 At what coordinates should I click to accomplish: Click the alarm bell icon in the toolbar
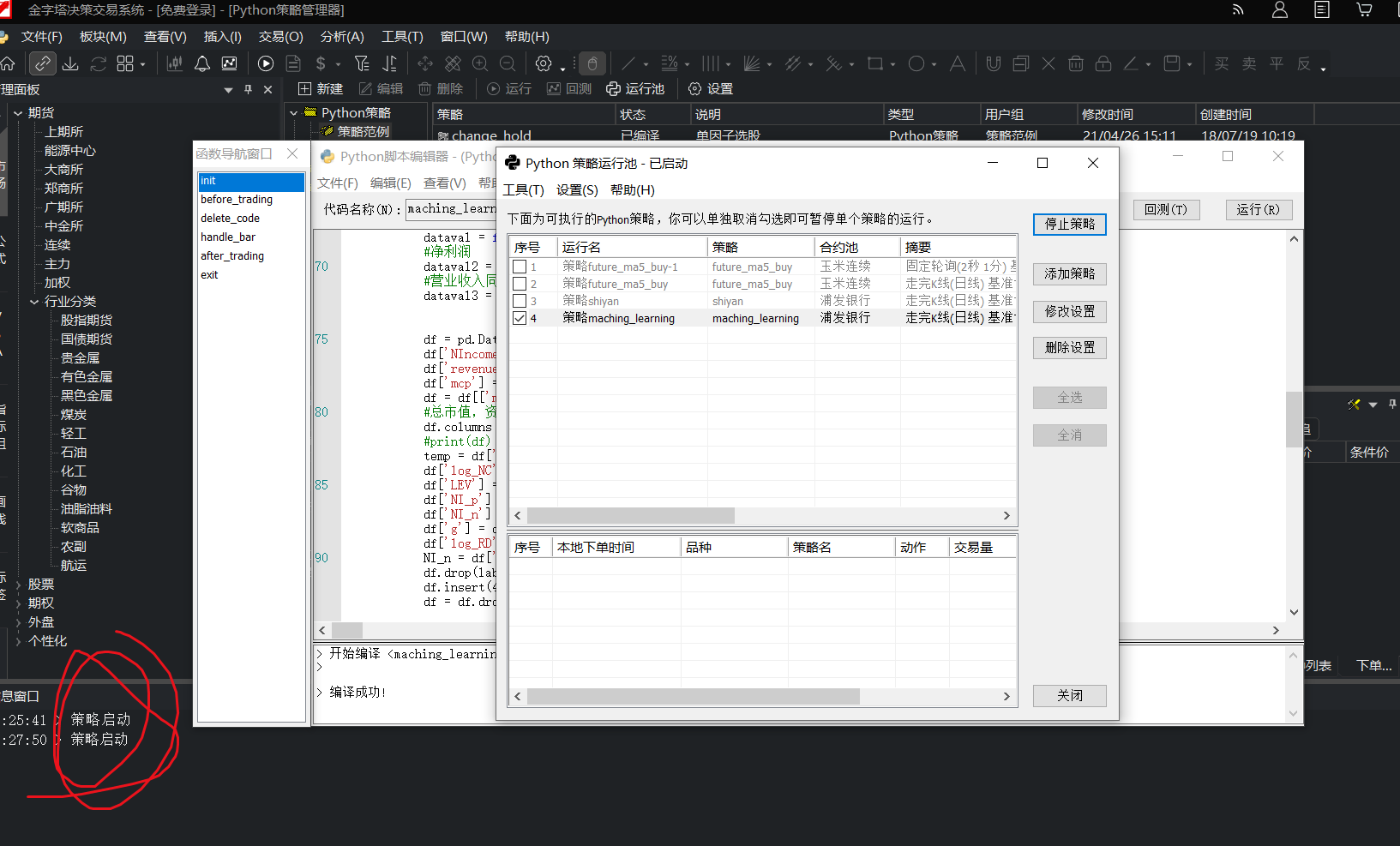point(202,63)
